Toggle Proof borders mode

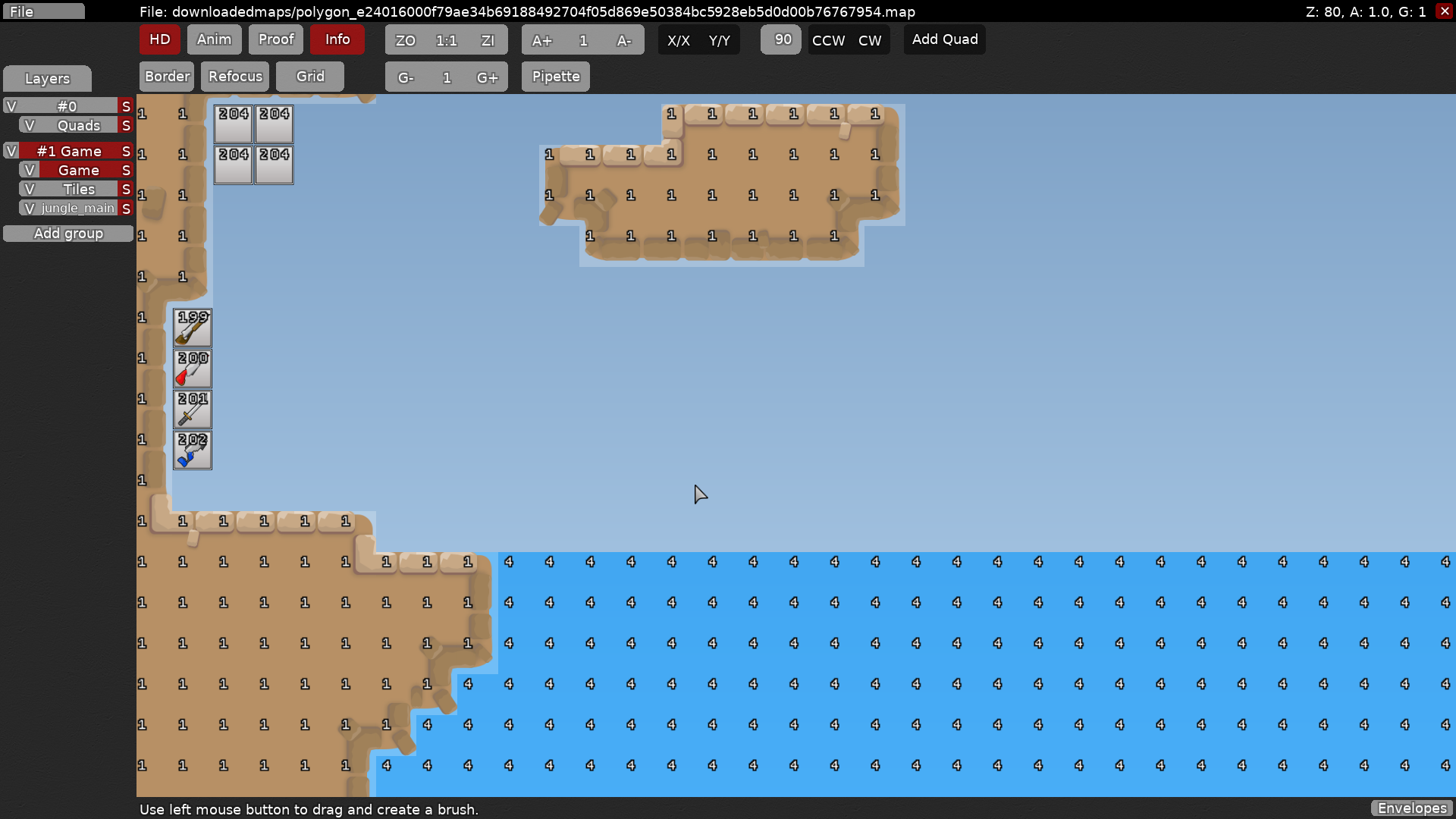coord(276,39)
